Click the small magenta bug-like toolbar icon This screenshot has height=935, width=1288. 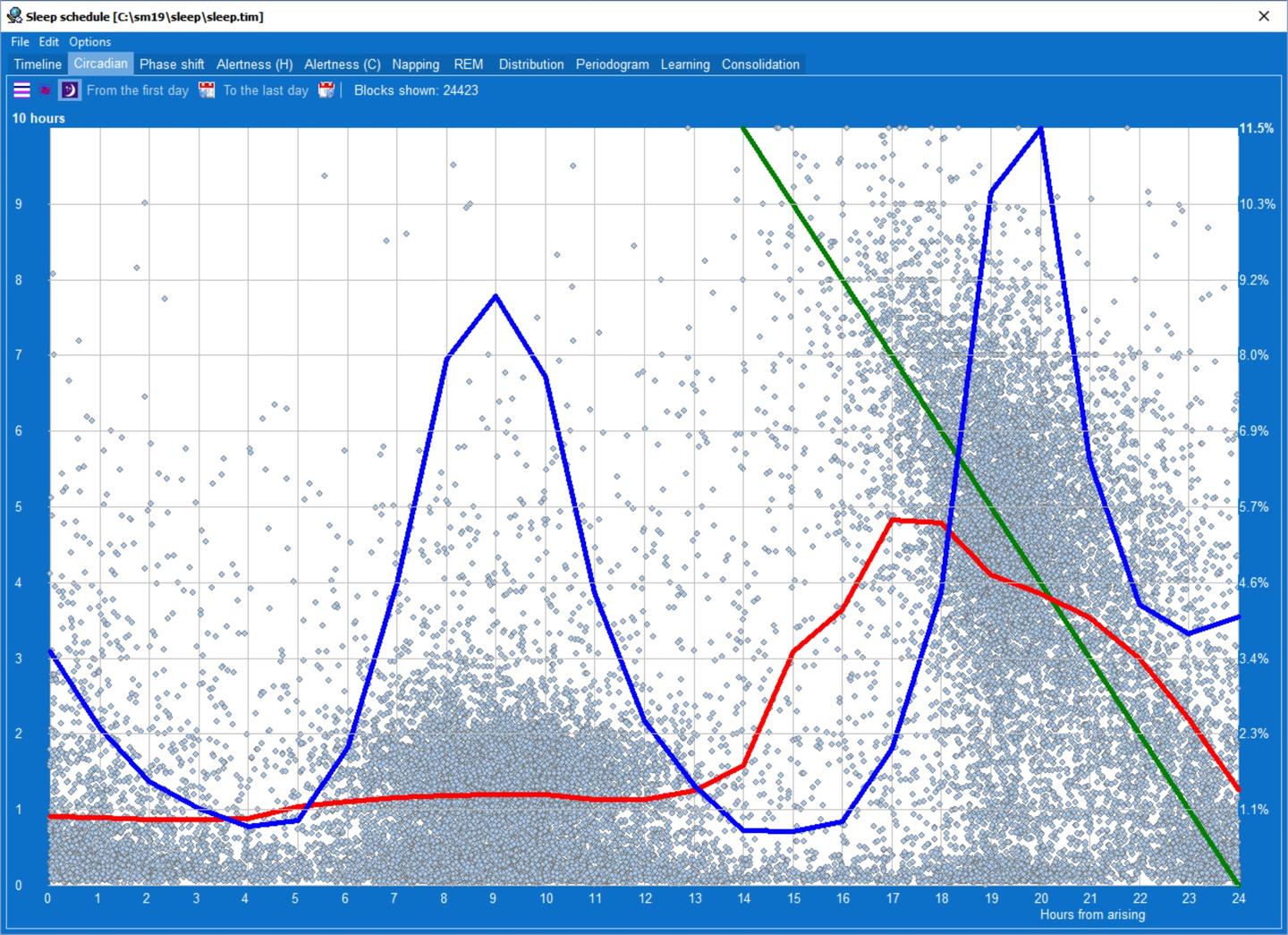45,89
